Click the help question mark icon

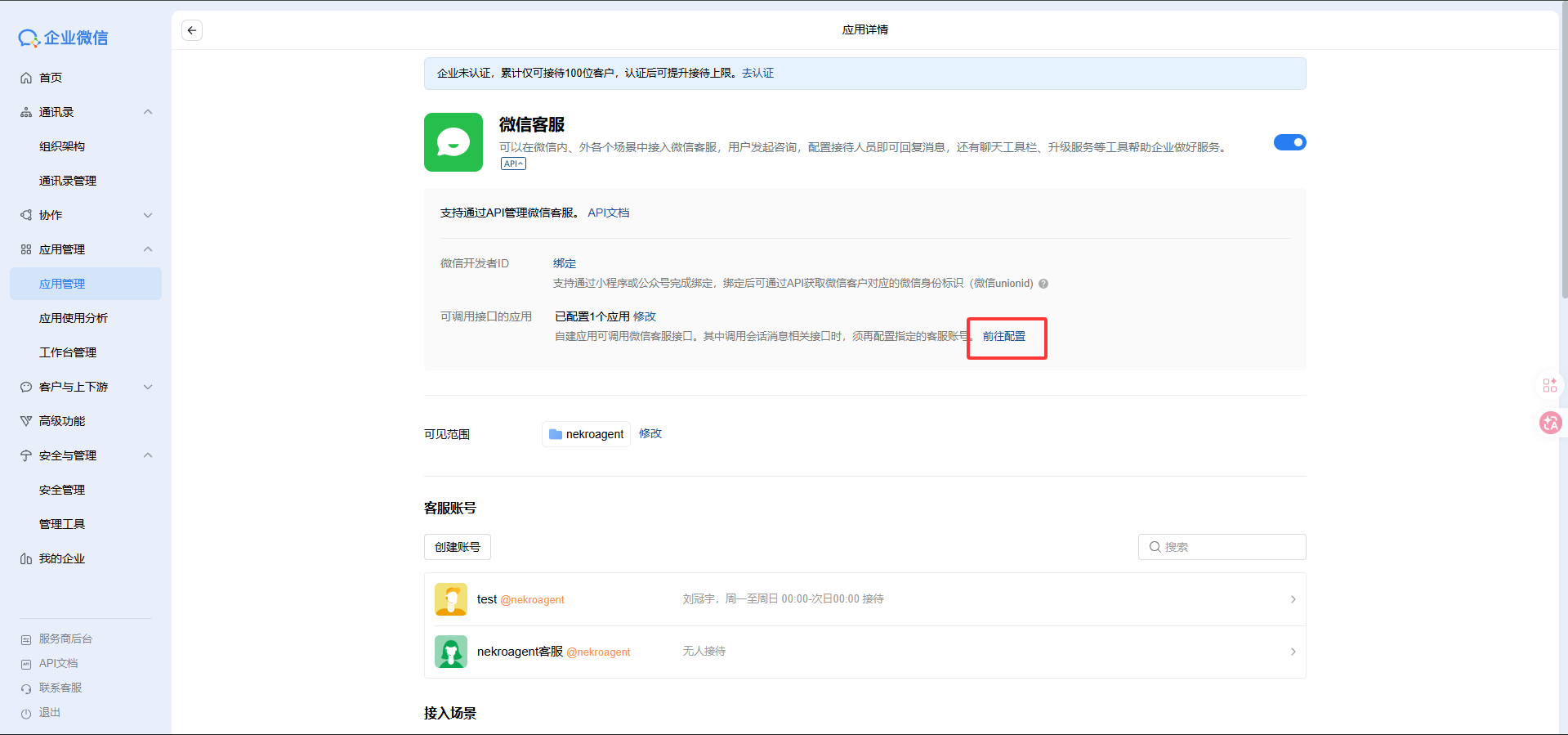(1043, 284)
